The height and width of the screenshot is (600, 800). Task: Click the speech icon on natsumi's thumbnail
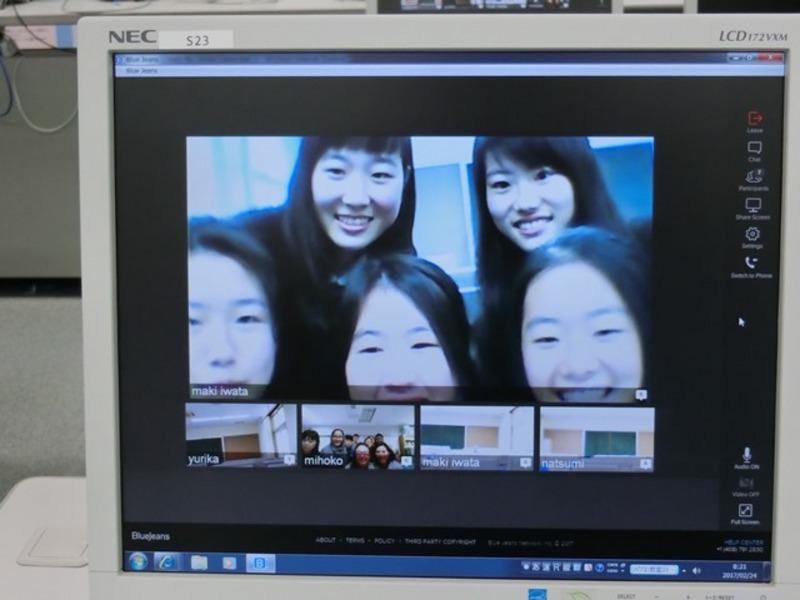(646, 464)
